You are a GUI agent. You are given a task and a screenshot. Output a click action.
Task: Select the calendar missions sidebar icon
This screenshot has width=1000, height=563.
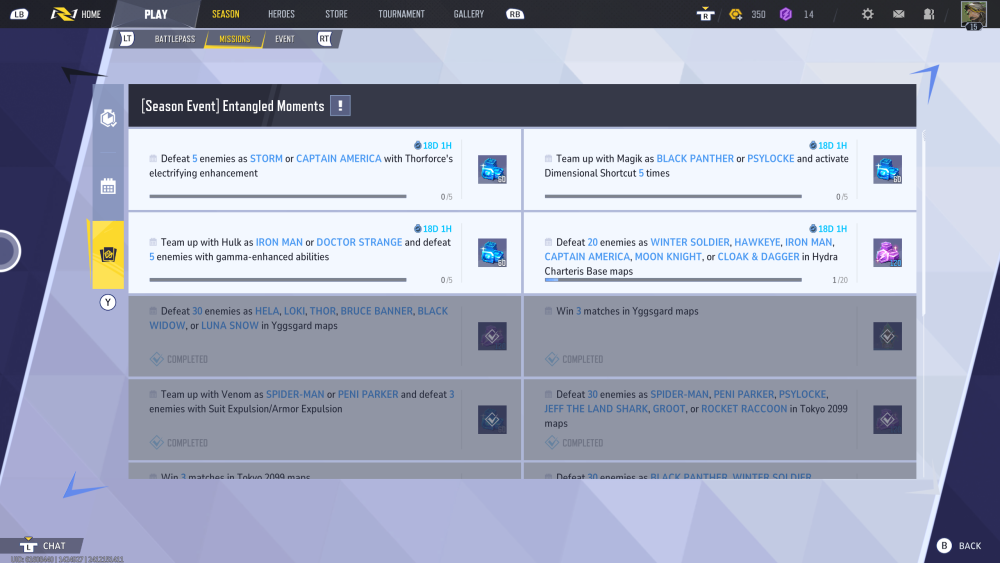(x=108, y=186)
